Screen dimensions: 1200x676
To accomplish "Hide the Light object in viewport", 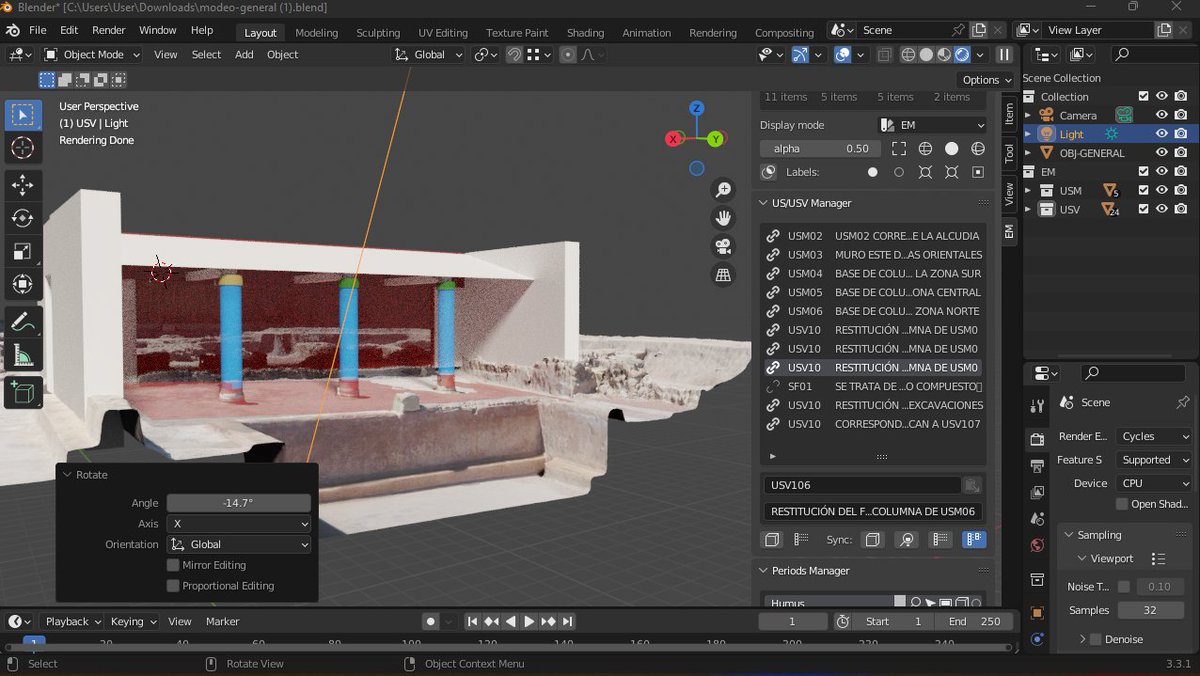I will coord(1162,134).
